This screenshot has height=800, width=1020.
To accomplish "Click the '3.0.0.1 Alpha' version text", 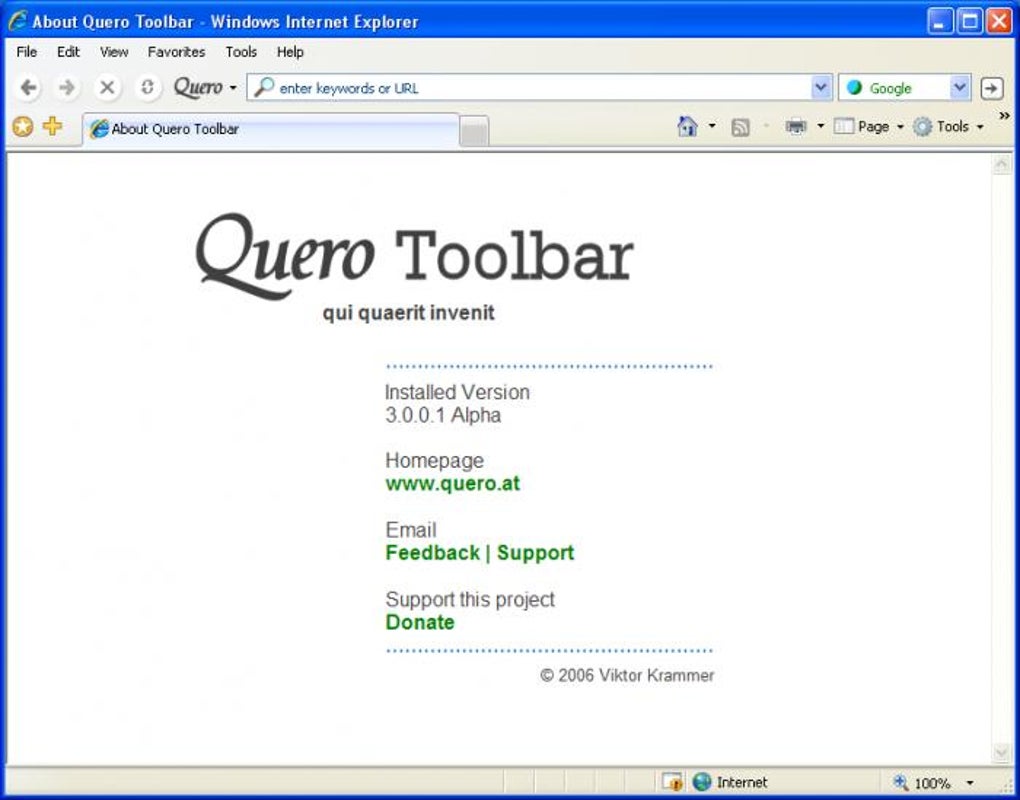I will [x=443, y=415].
